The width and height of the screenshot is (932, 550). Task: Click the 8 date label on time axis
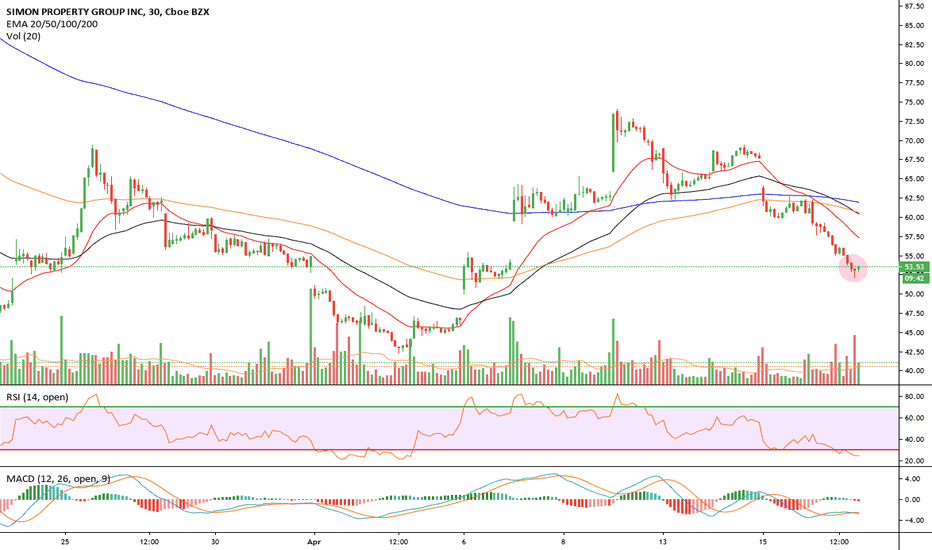pos(563,542)
